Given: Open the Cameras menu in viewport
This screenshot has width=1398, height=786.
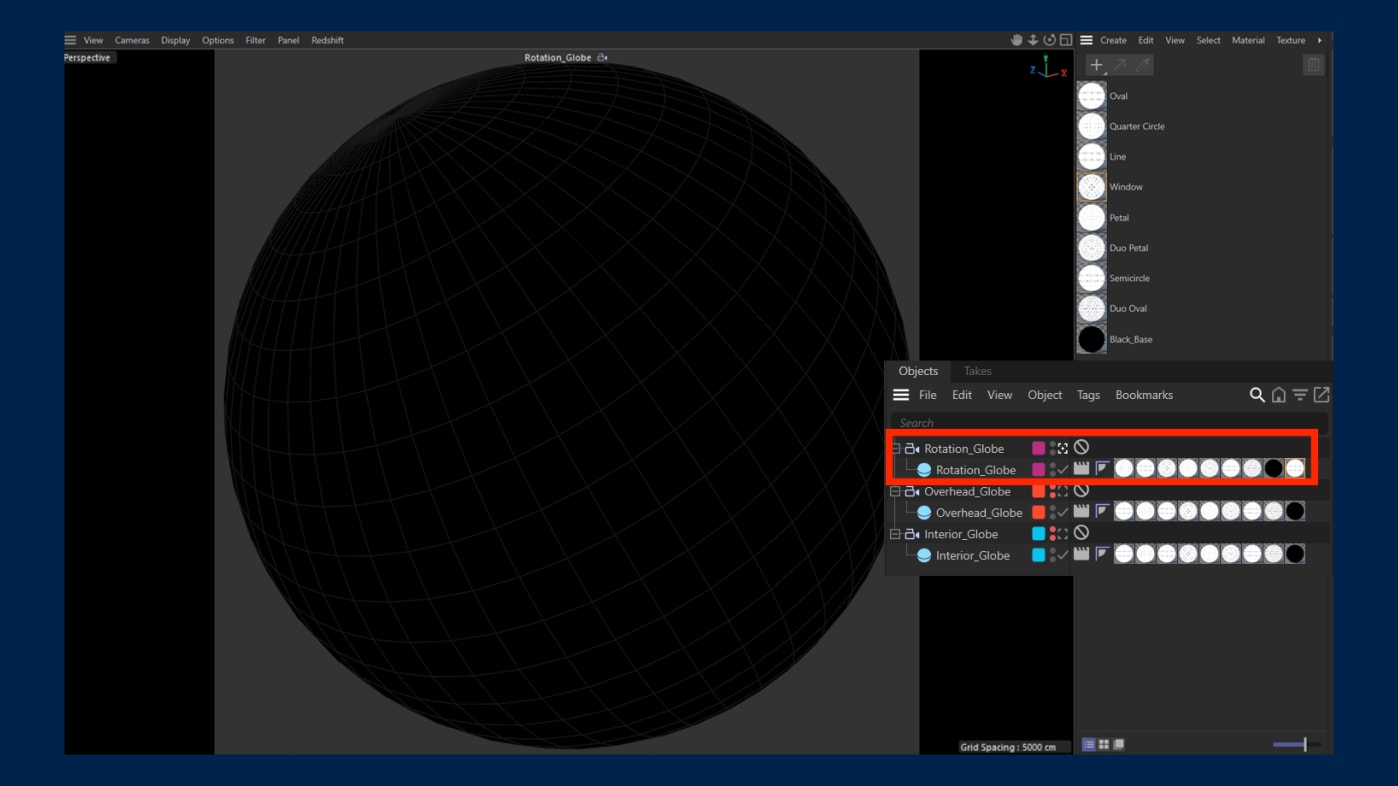Looking at the screenshot, I should tap(132, 40).
